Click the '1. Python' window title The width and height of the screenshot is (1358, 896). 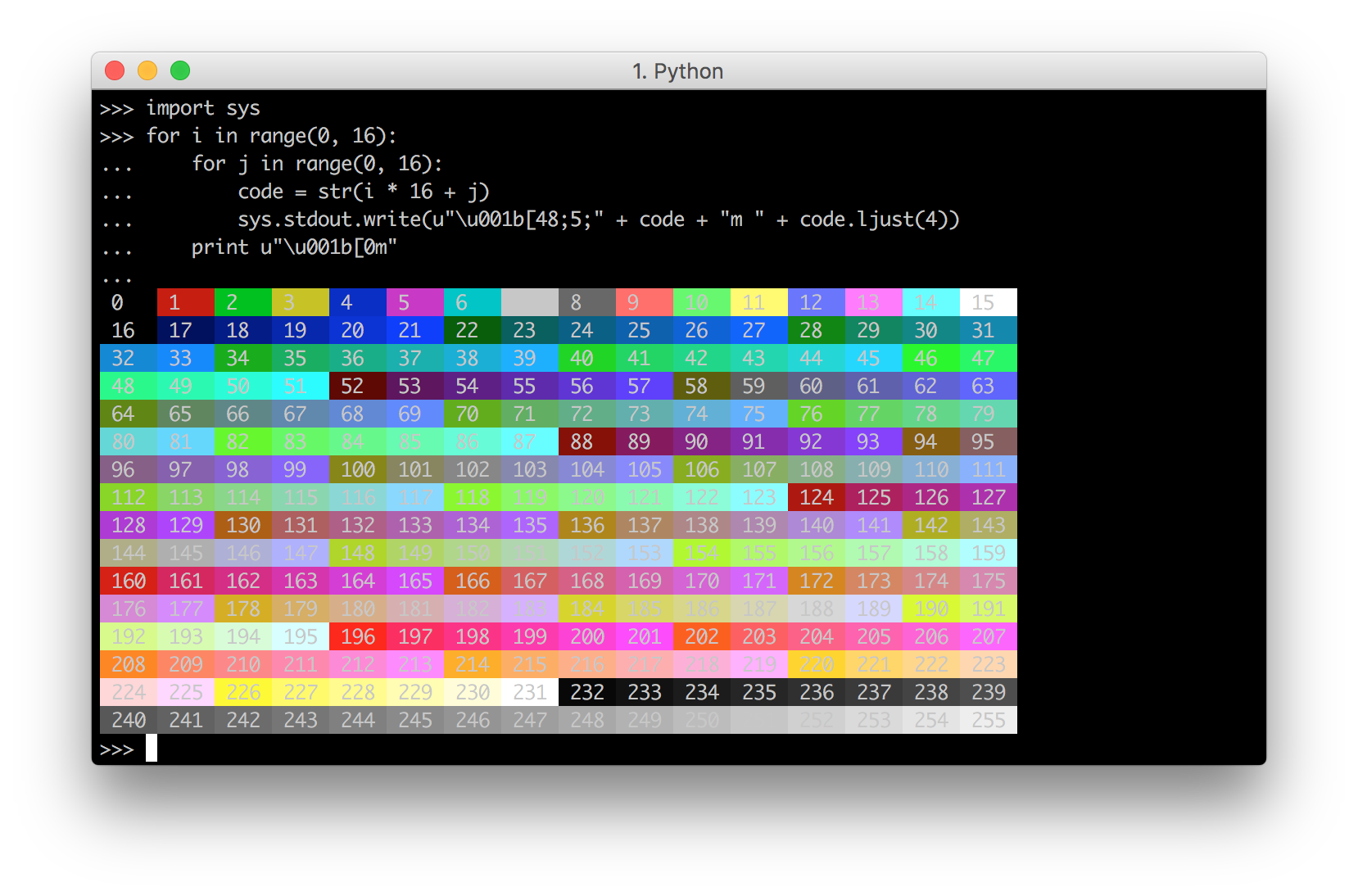pos(678,71)
